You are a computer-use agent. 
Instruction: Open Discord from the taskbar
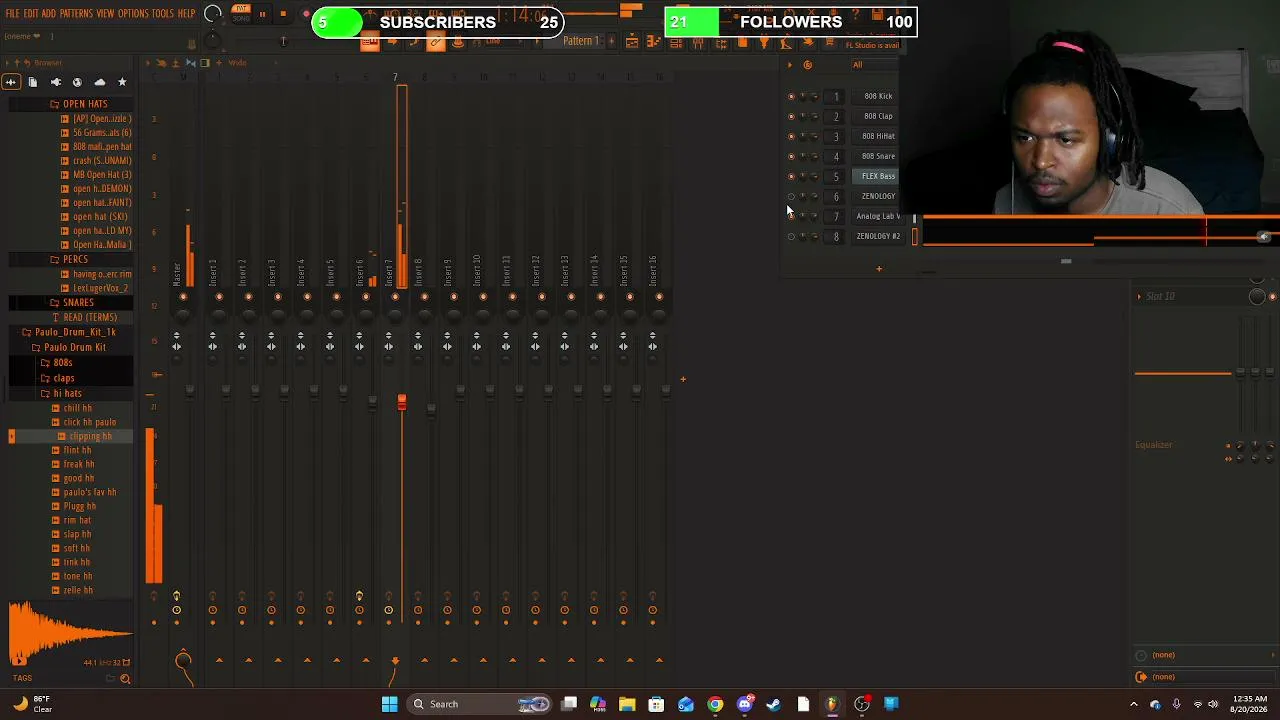[744, 704]
